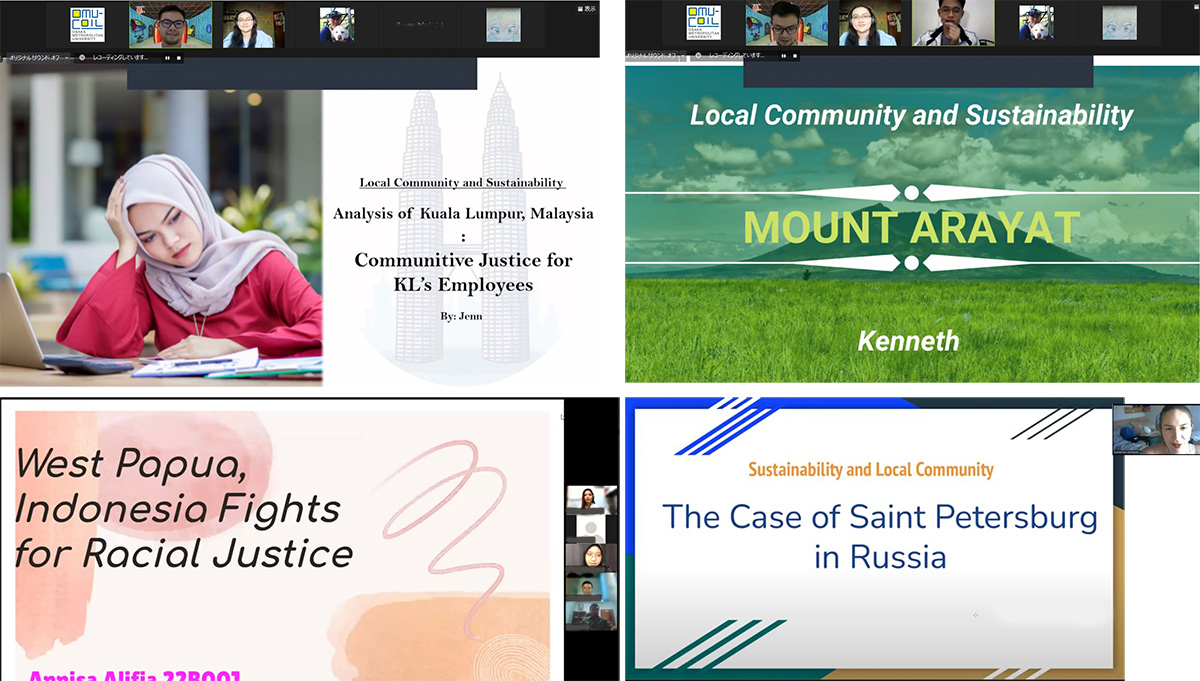Select anime avatar tile in Kuala Lumpur window

point(503,24)
